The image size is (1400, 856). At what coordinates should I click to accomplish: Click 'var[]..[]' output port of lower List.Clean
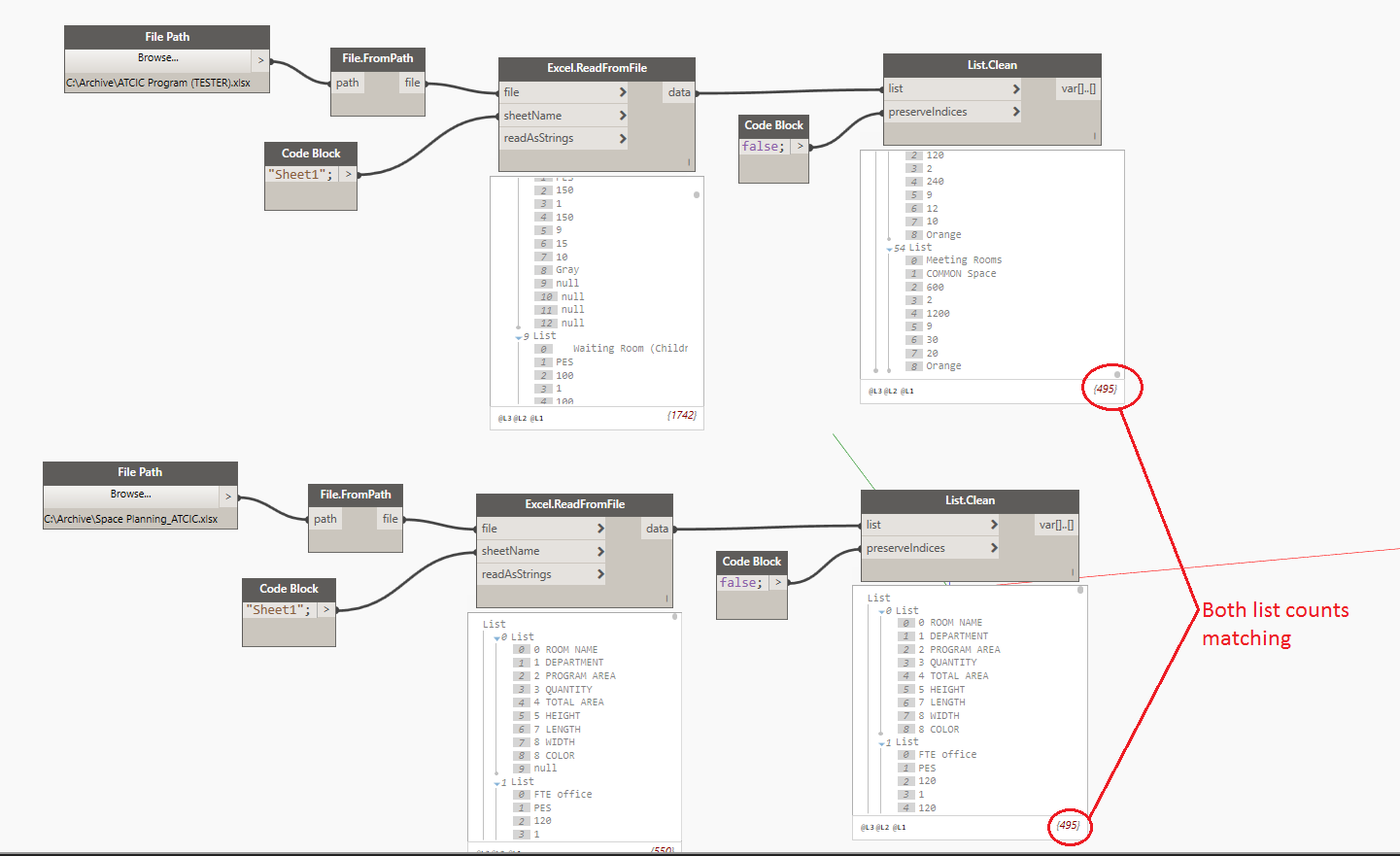pyautogui.click(x=1056, y=525)
